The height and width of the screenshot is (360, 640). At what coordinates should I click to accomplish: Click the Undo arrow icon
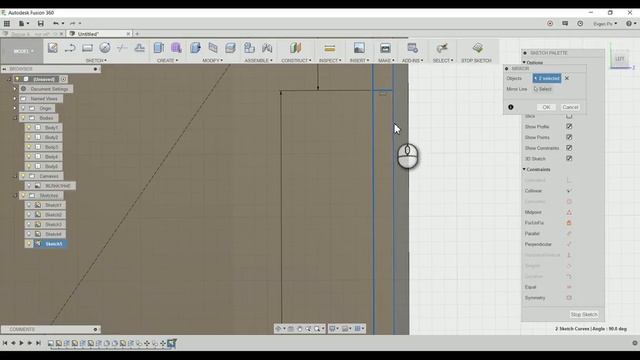(56, 24)
